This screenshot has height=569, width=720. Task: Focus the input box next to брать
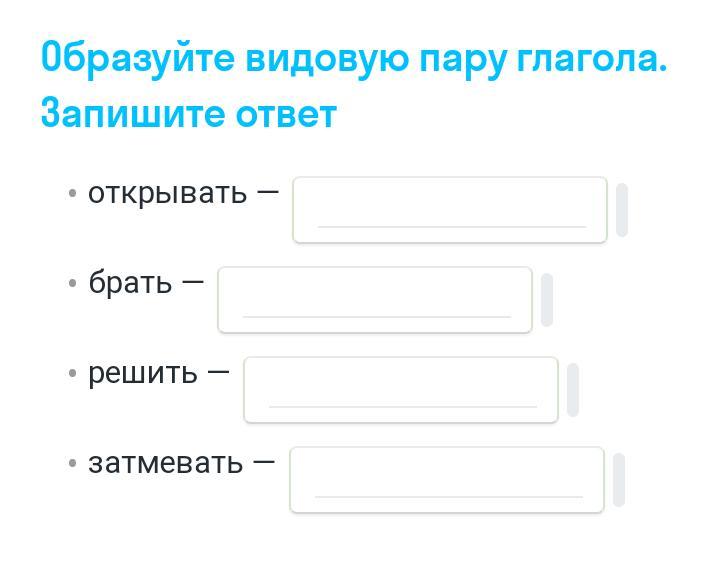click(x=375, y=300)
